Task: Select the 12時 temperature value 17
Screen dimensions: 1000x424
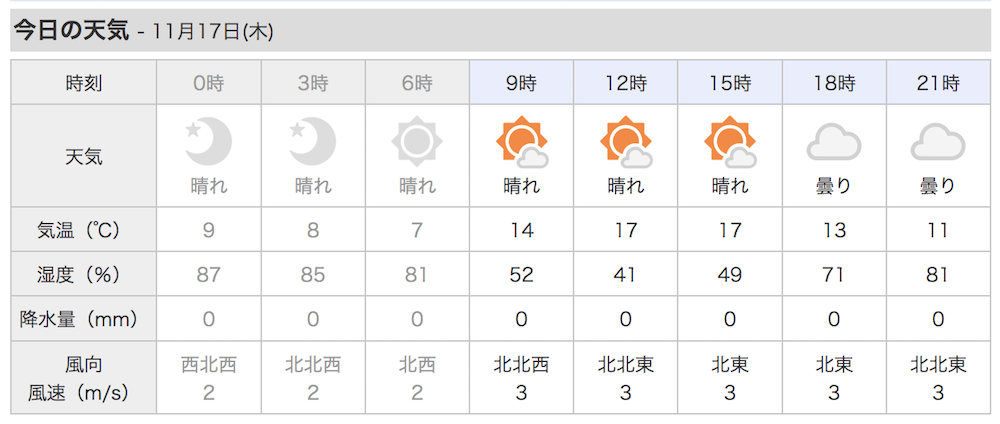Action: pos(626,230)
